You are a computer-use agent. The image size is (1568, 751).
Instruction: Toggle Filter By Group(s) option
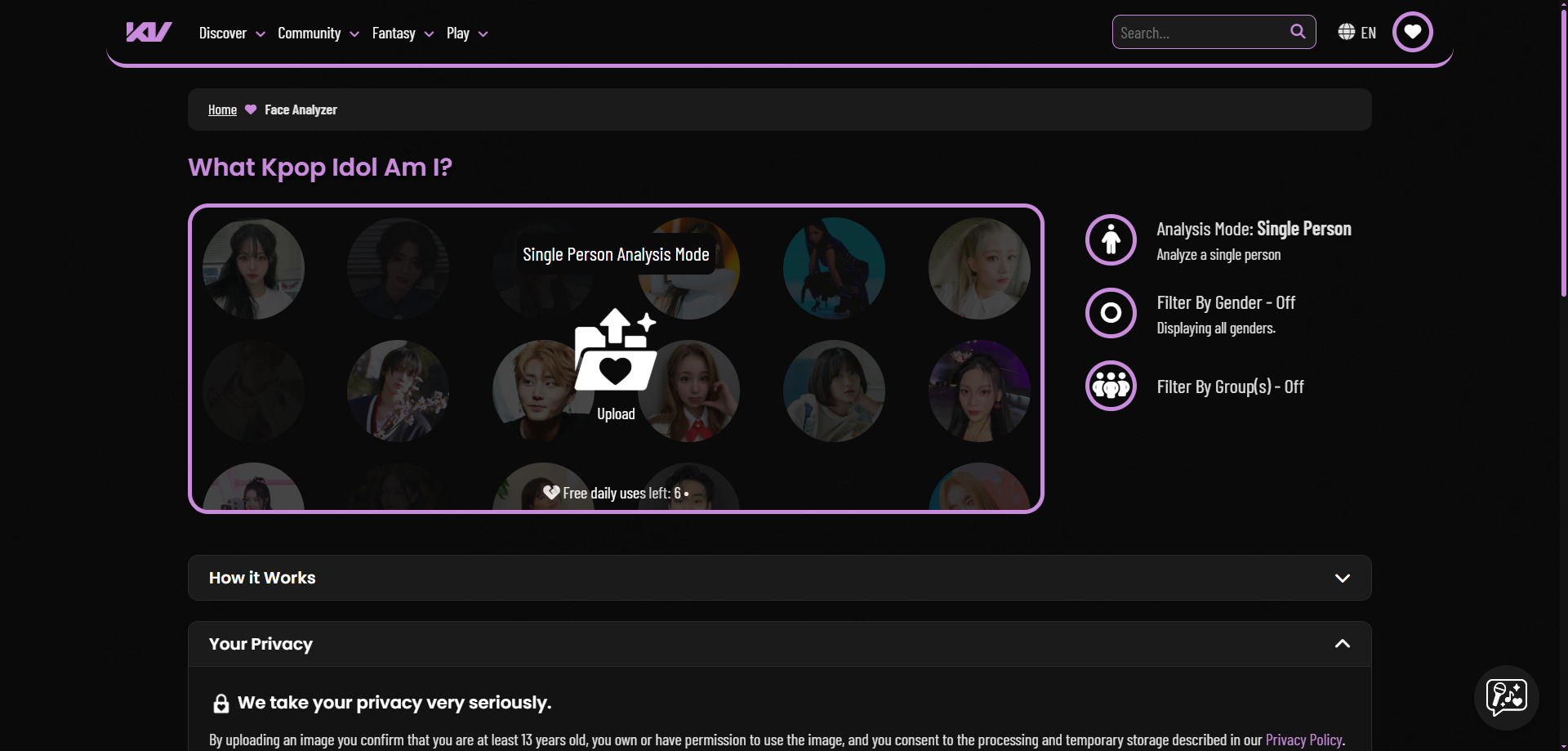point(1111,386)
